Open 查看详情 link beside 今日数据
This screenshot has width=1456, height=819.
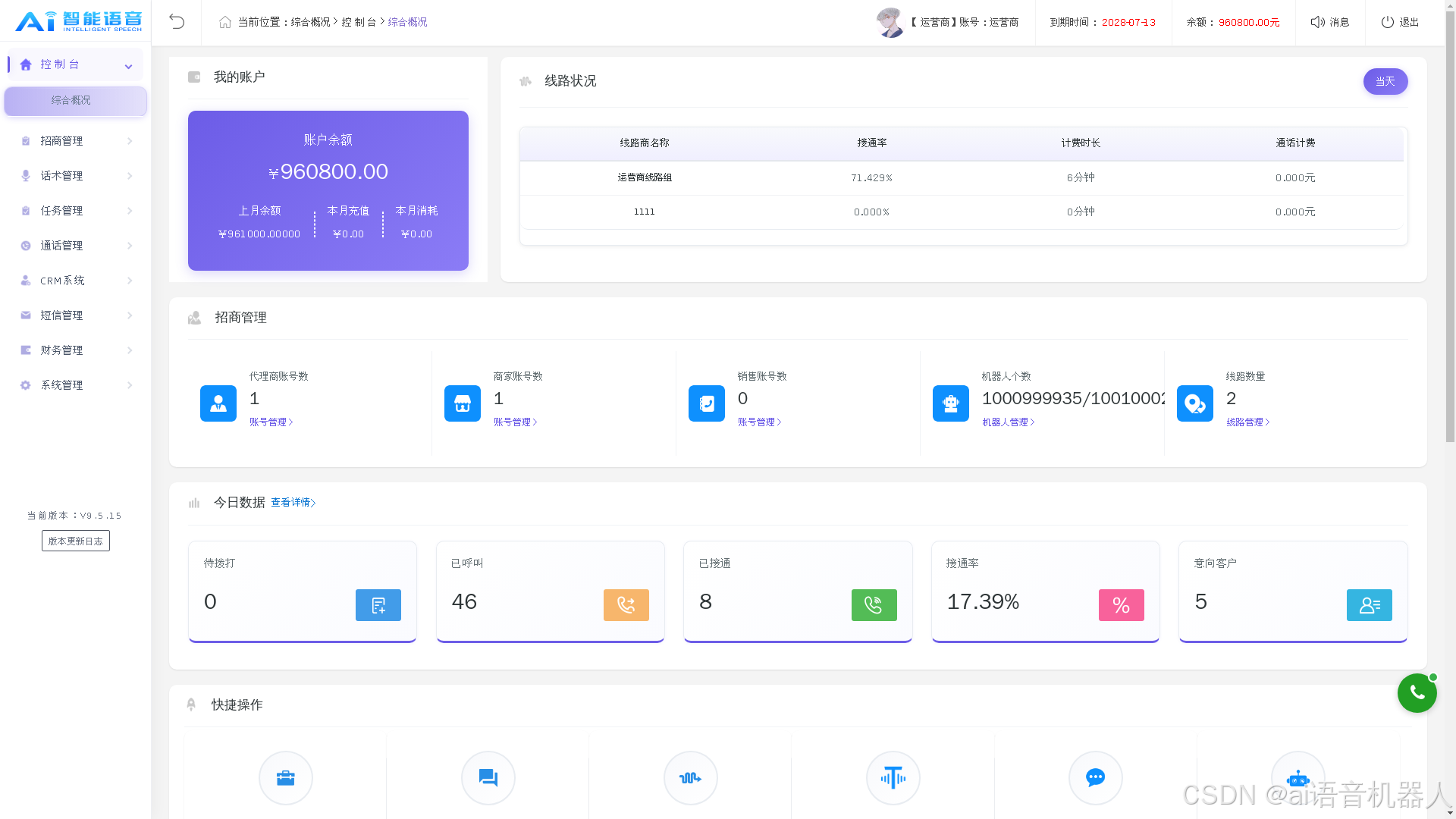pyautogui.click(x=293, y=503)
